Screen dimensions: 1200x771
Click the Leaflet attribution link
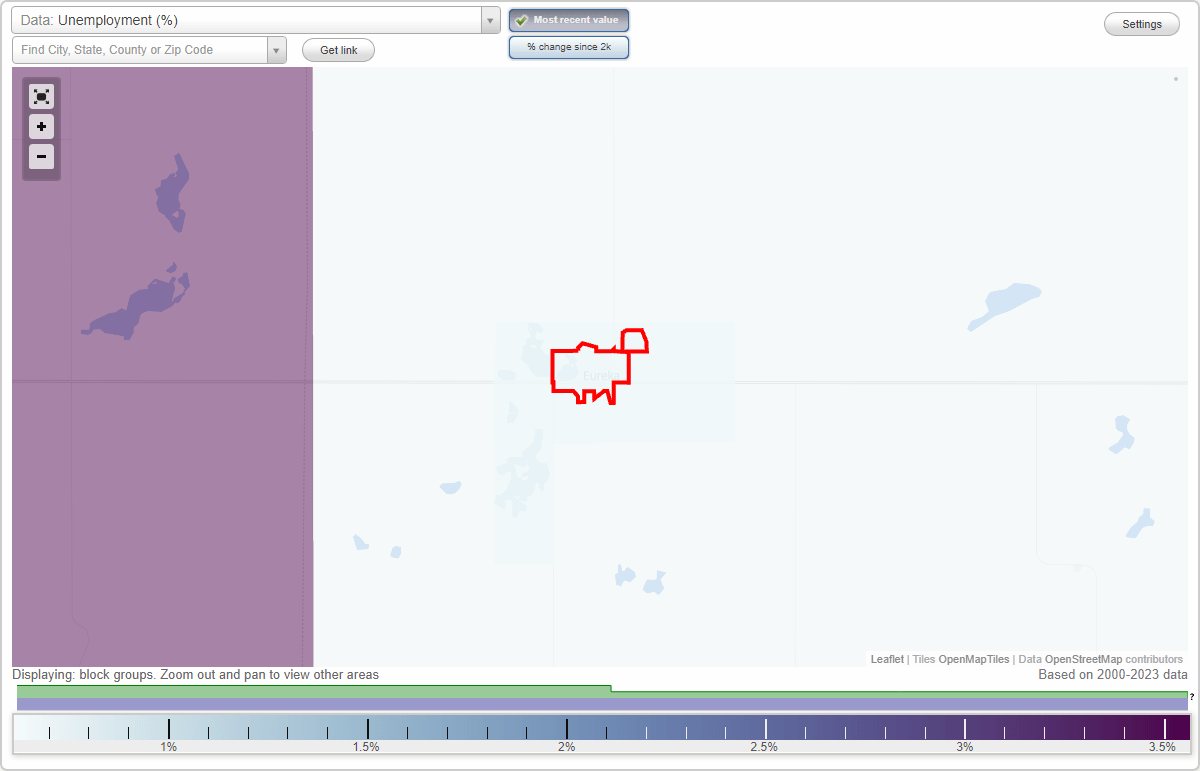click(x=886, y=659)
